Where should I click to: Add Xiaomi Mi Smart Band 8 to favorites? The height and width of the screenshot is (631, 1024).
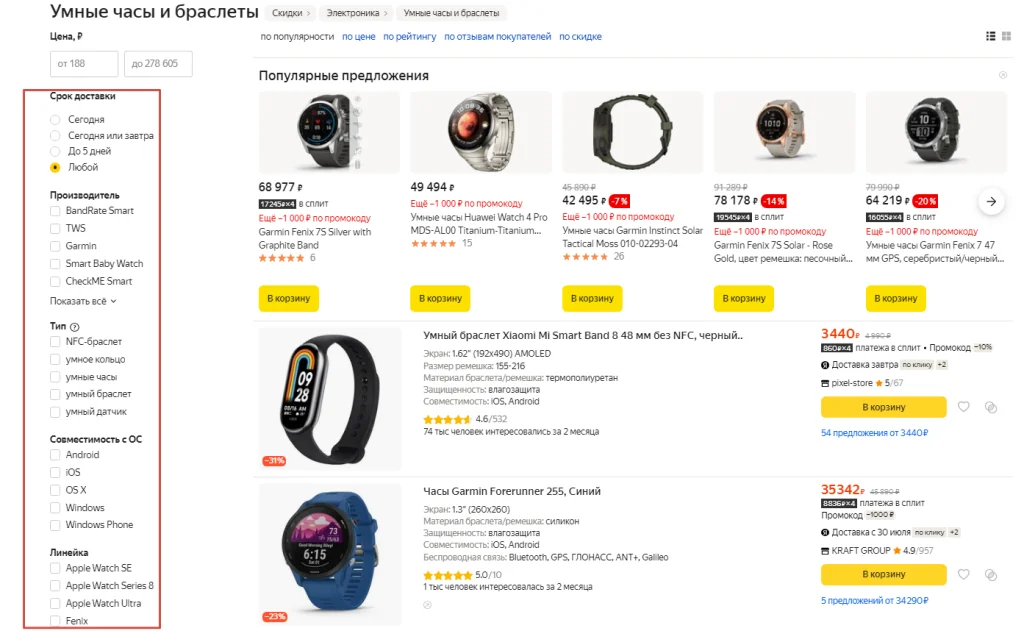point(964,407)
